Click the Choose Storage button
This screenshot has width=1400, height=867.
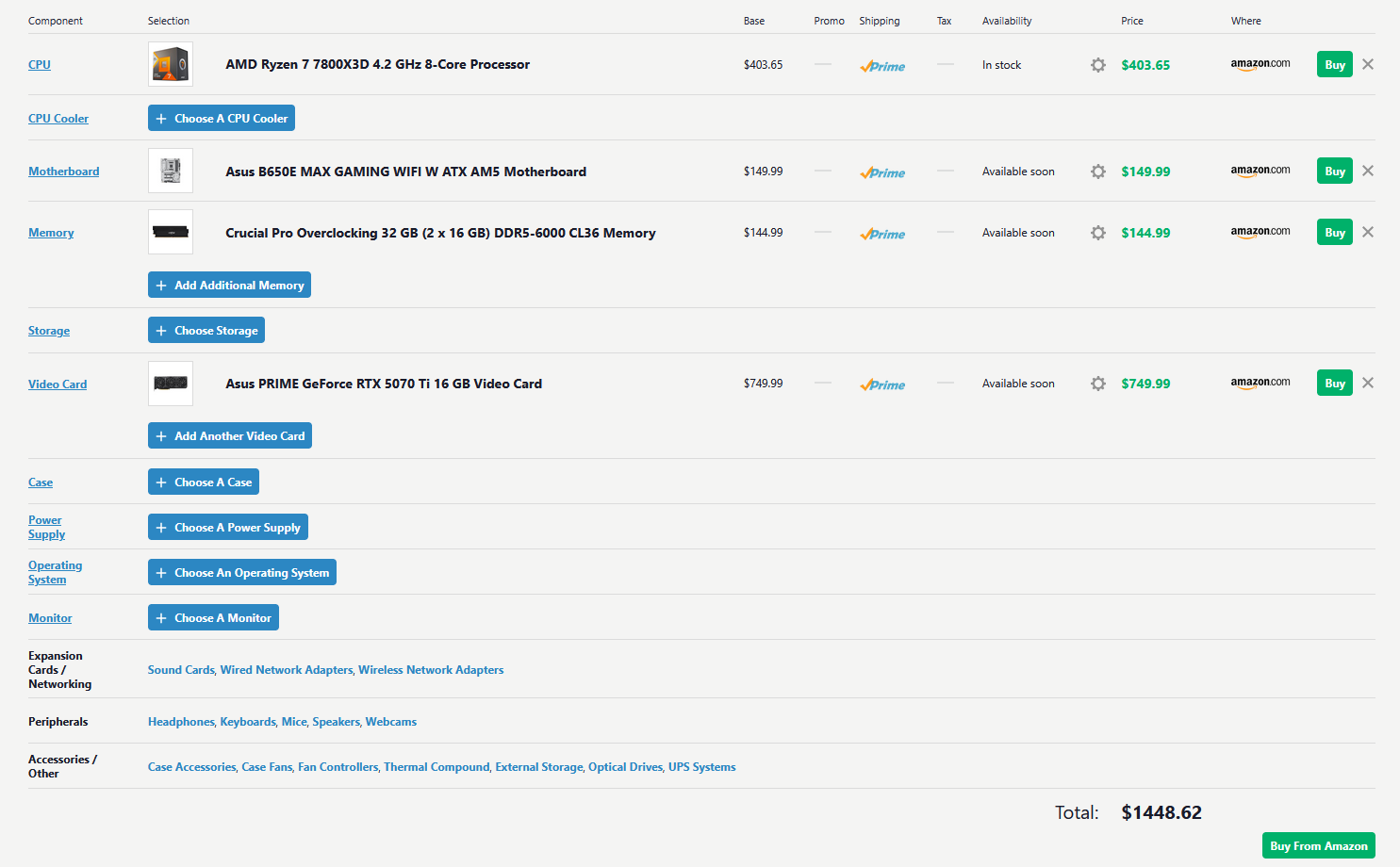[206, 330]
